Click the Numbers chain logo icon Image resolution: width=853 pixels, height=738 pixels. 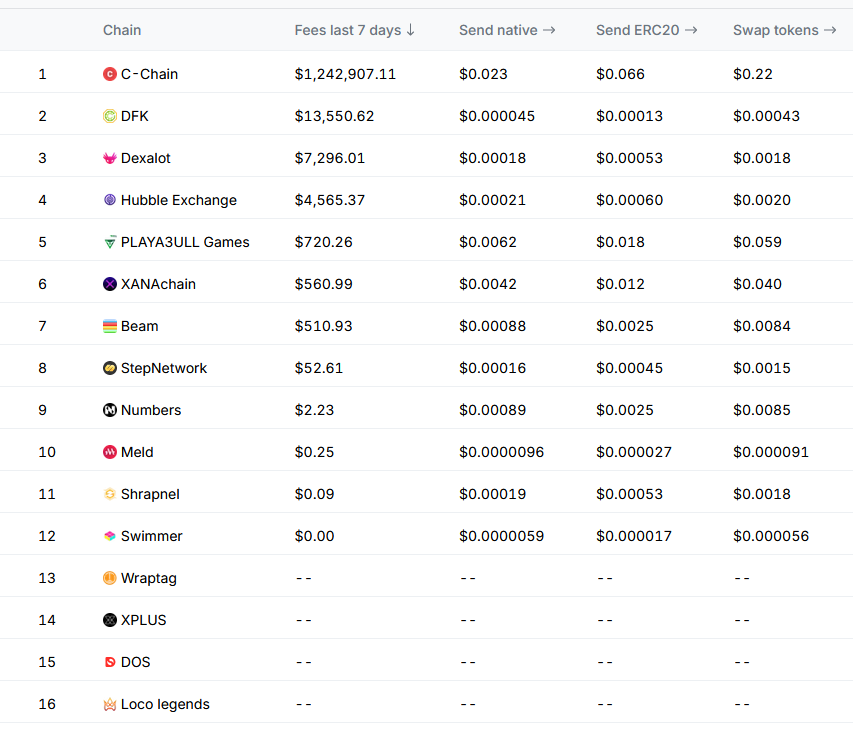point(110,410)
